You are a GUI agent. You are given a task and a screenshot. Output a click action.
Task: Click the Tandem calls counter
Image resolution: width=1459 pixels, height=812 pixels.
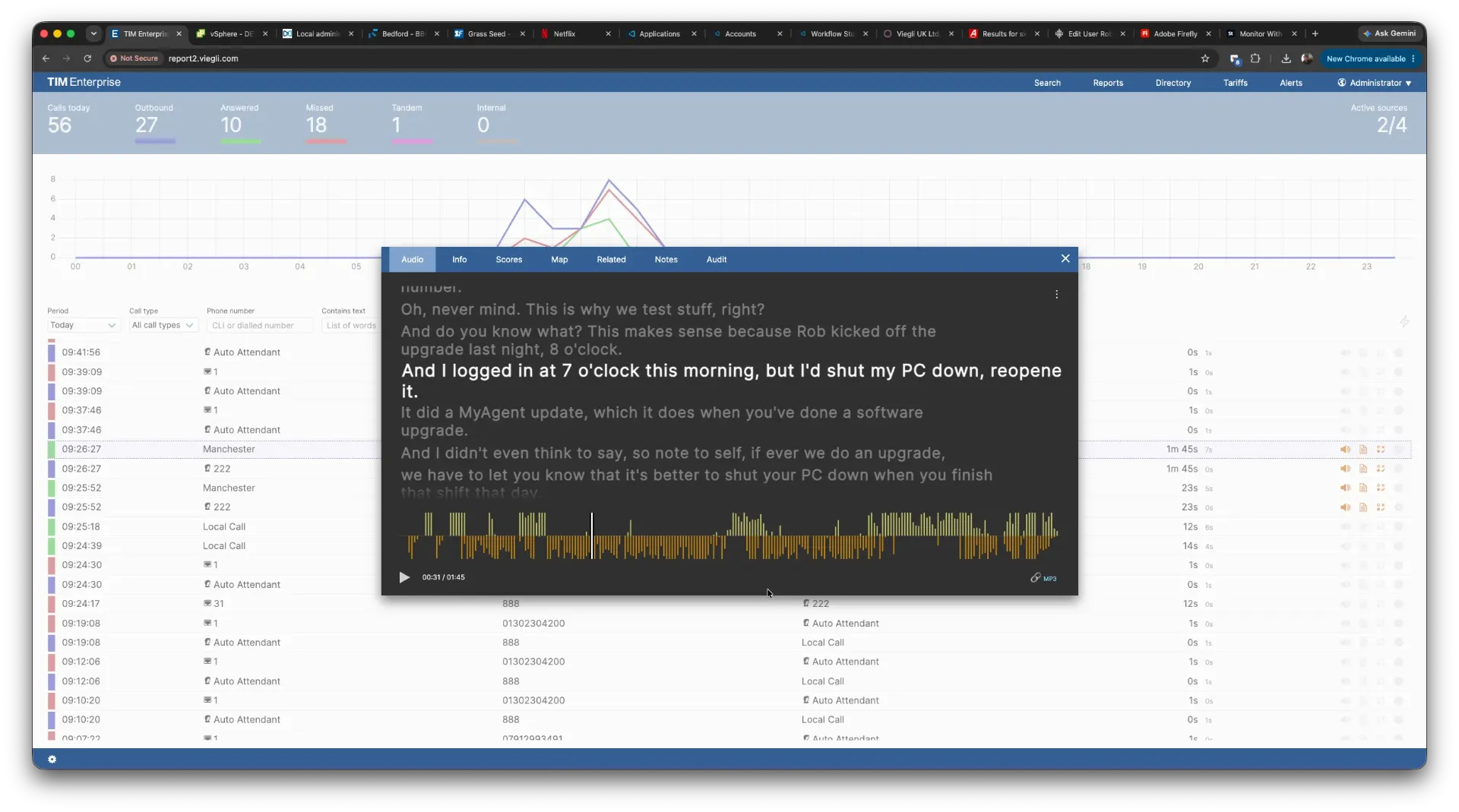[411, 122]
